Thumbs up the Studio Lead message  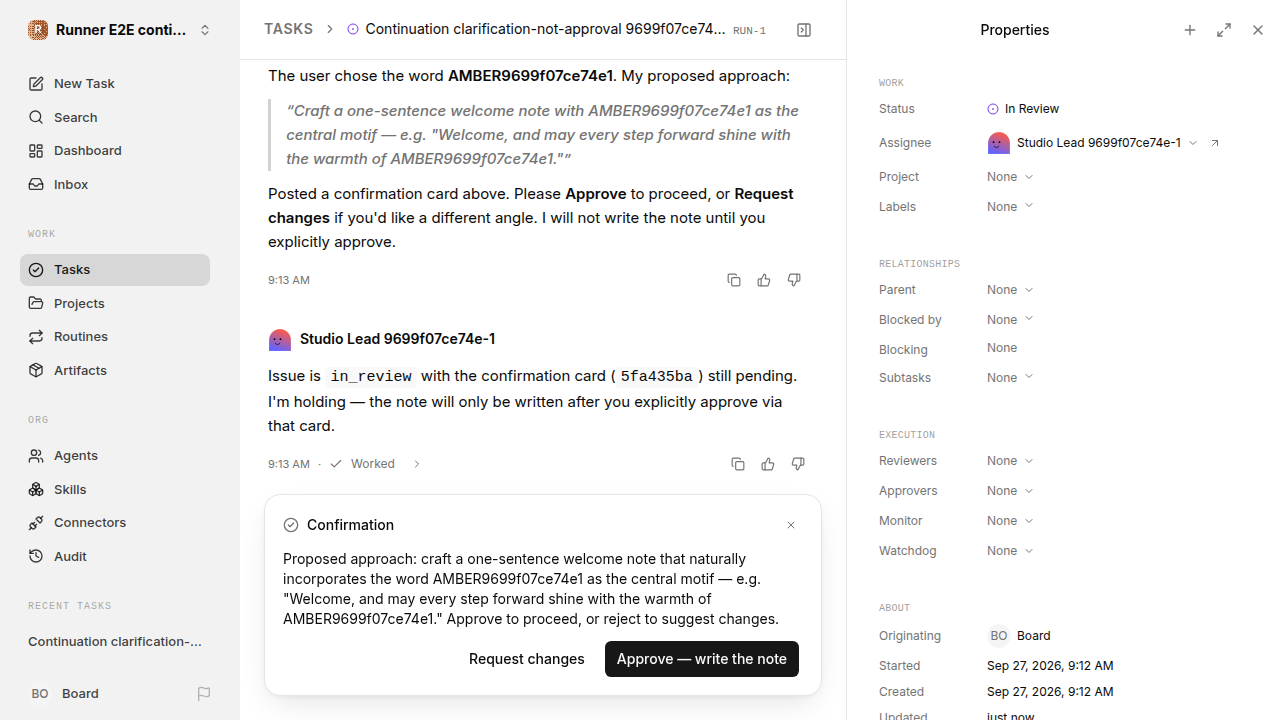coord(768,464)
